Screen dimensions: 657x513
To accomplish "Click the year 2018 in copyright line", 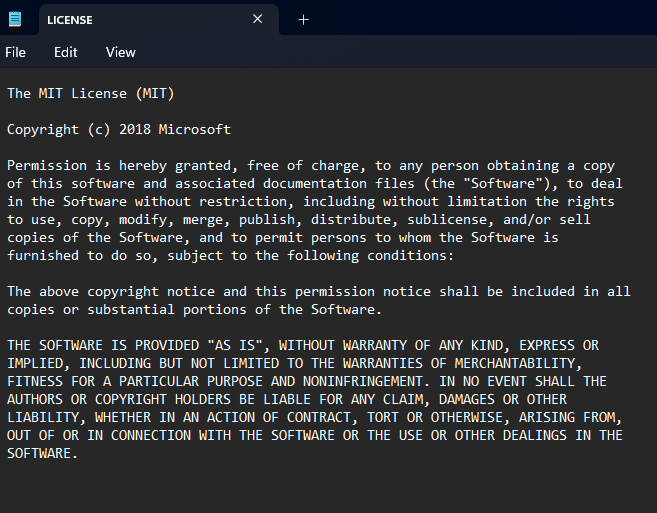I will (135, 129).
